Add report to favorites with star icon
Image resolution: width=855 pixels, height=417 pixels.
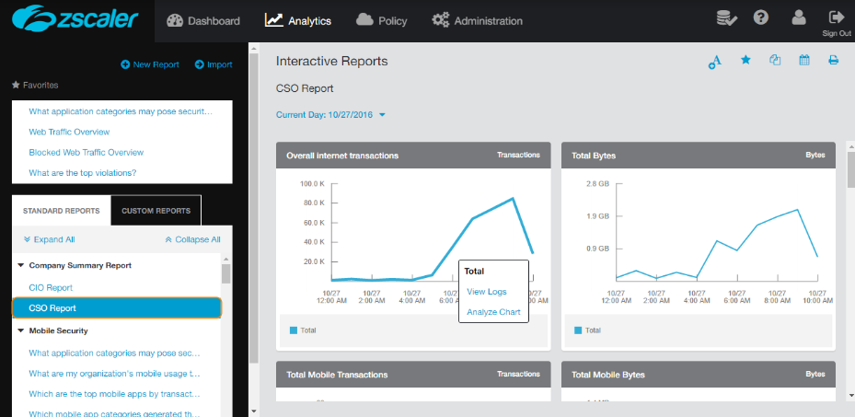pos(745,61)
